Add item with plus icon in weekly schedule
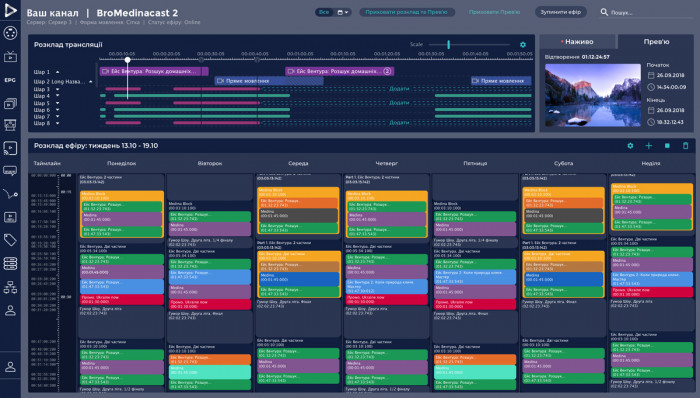 point(649,146)
